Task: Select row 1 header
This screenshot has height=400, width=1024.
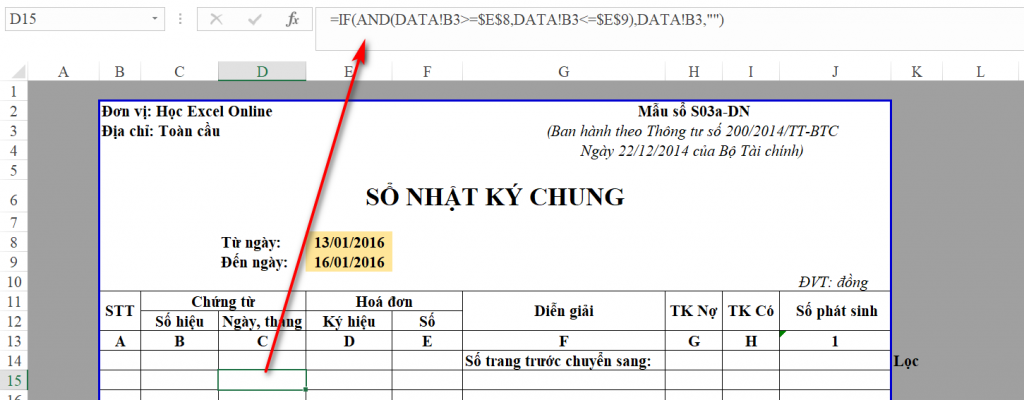Action: click(14, 91)
